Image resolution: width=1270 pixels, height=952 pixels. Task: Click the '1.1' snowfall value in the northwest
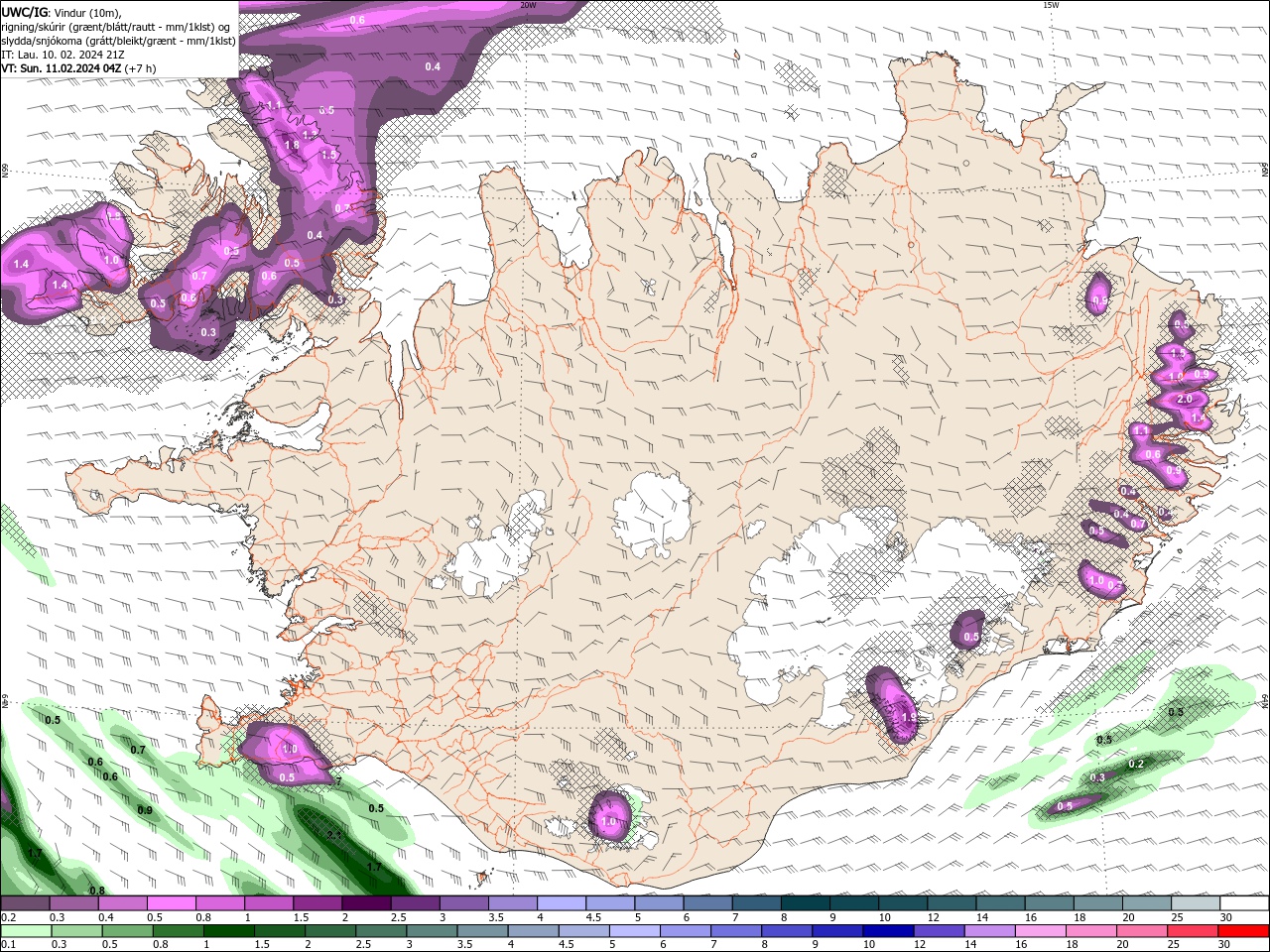(x=274, y=105)
